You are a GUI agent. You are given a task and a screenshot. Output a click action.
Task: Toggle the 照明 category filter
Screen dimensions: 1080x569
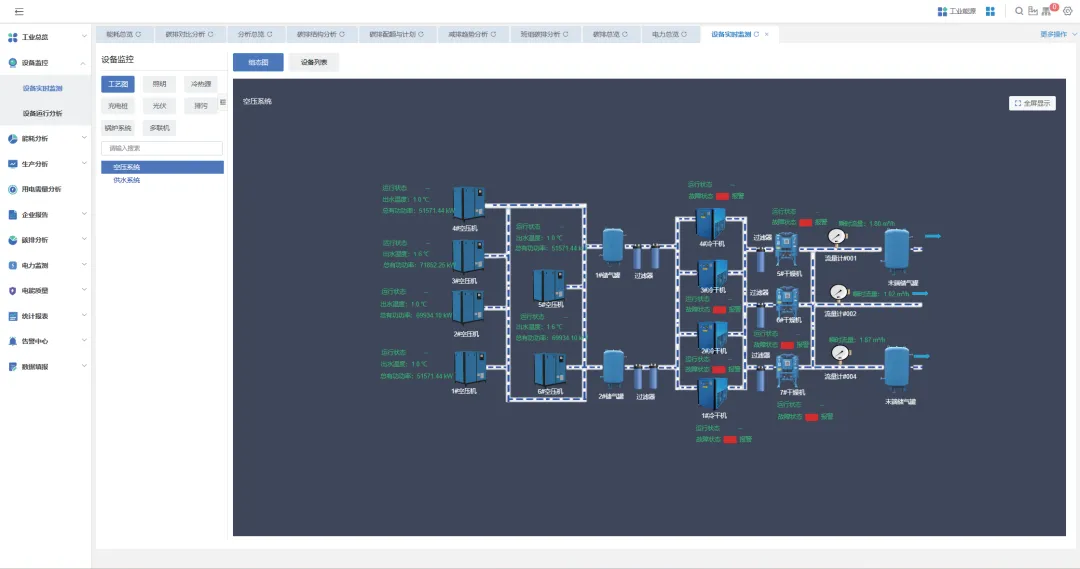[159, 84]
